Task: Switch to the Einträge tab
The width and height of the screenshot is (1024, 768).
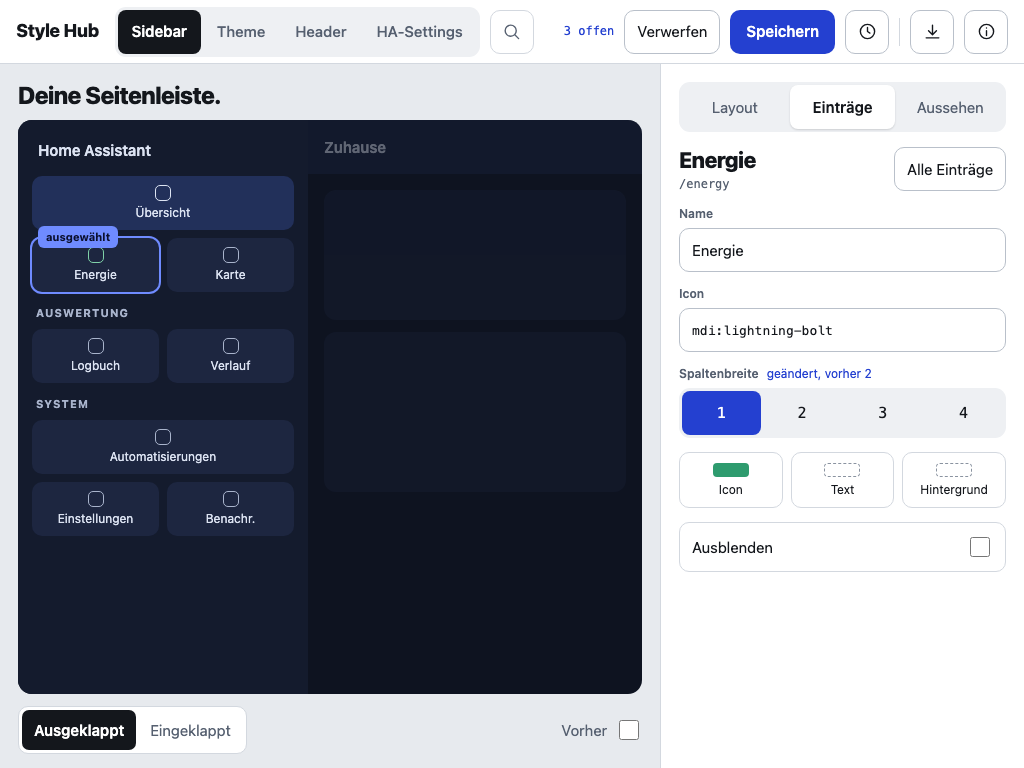Action: click(842, 107)
